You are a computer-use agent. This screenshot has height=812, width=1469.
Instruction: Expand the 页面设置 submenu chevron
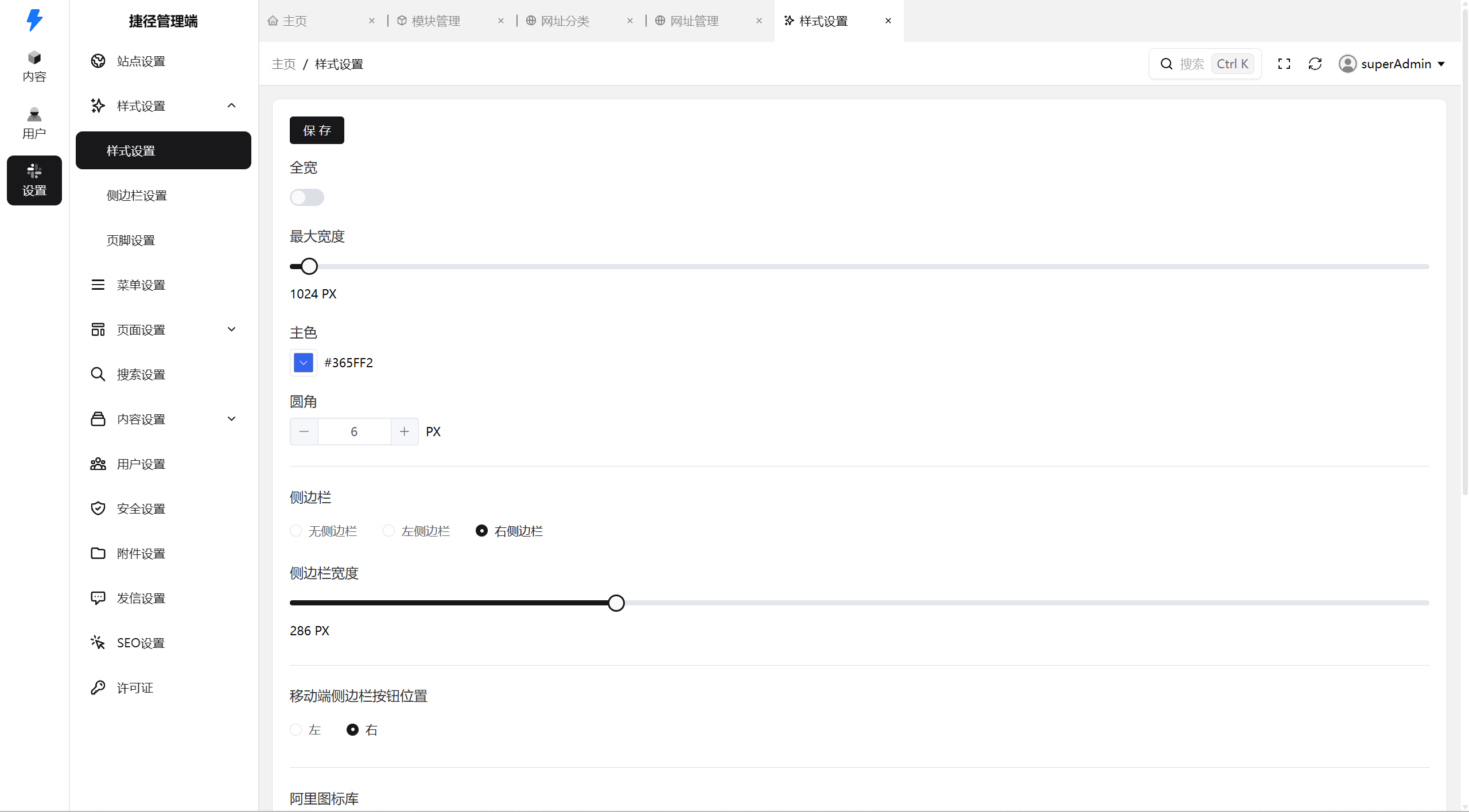232,329
